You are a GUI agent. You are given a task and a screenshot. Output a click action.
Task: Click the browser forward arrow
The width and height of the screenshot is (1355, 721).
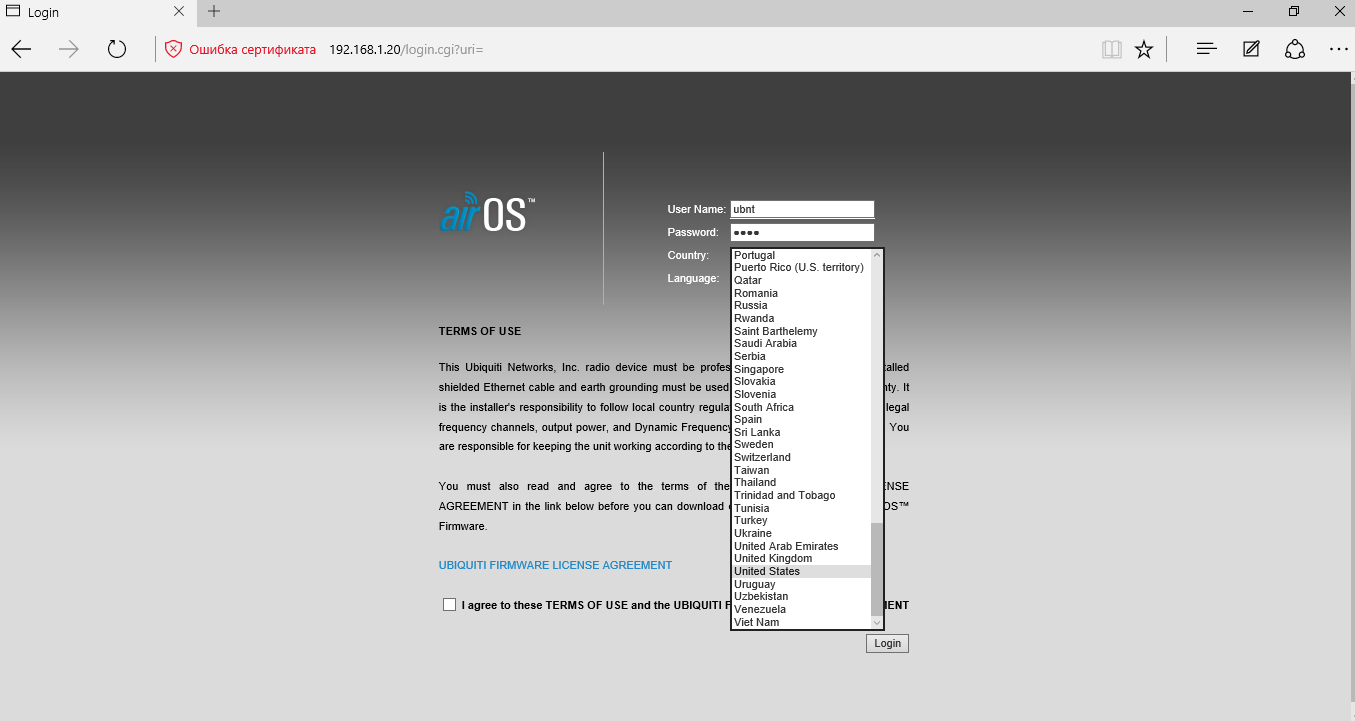coord(69,49)
